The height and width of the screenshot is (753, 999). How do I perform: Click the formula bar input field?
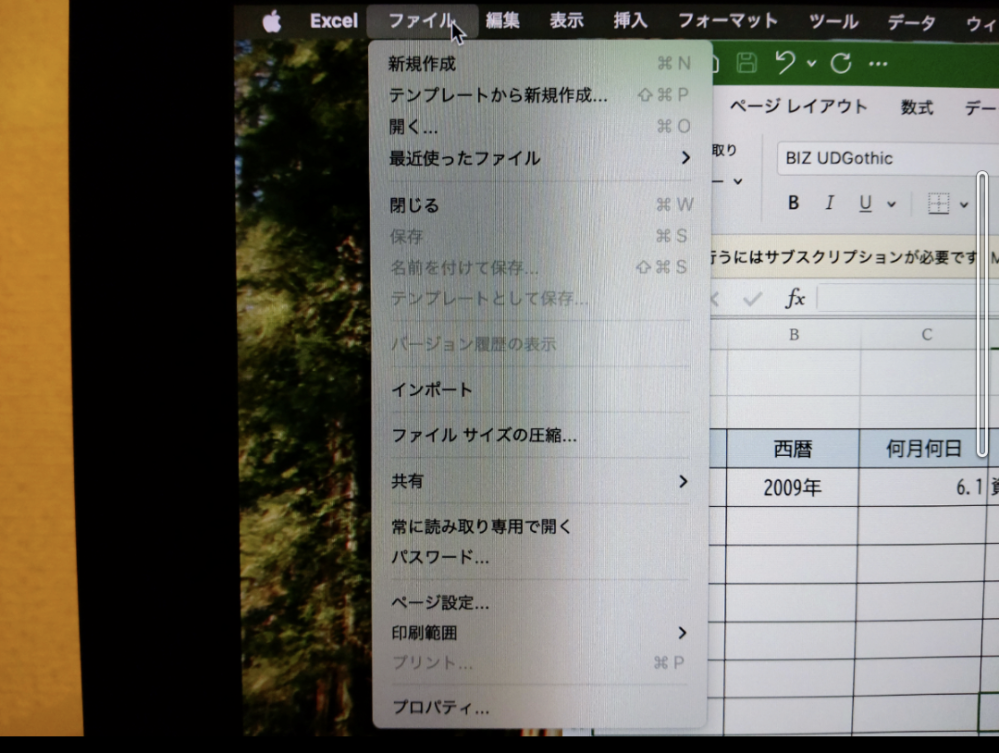(x=907, y=298)
